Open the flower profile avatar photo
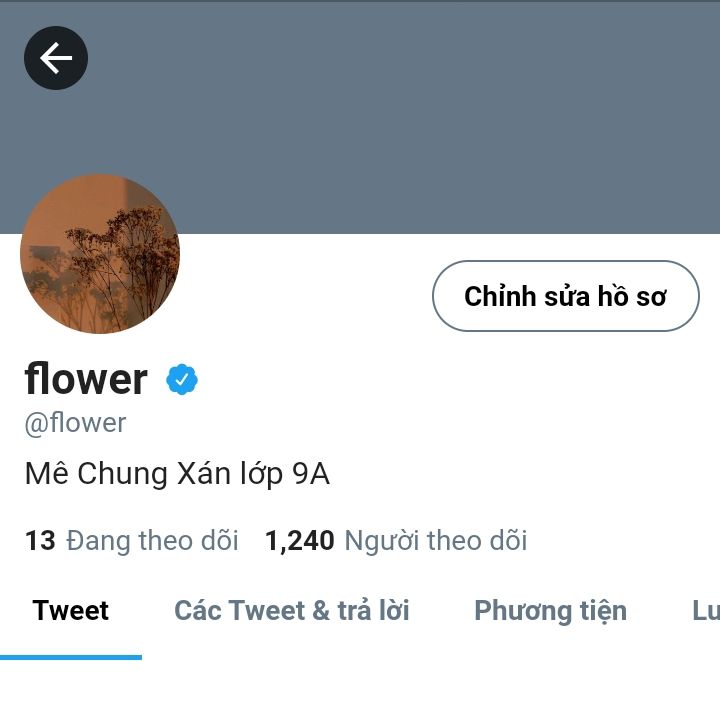 (100, 254)
